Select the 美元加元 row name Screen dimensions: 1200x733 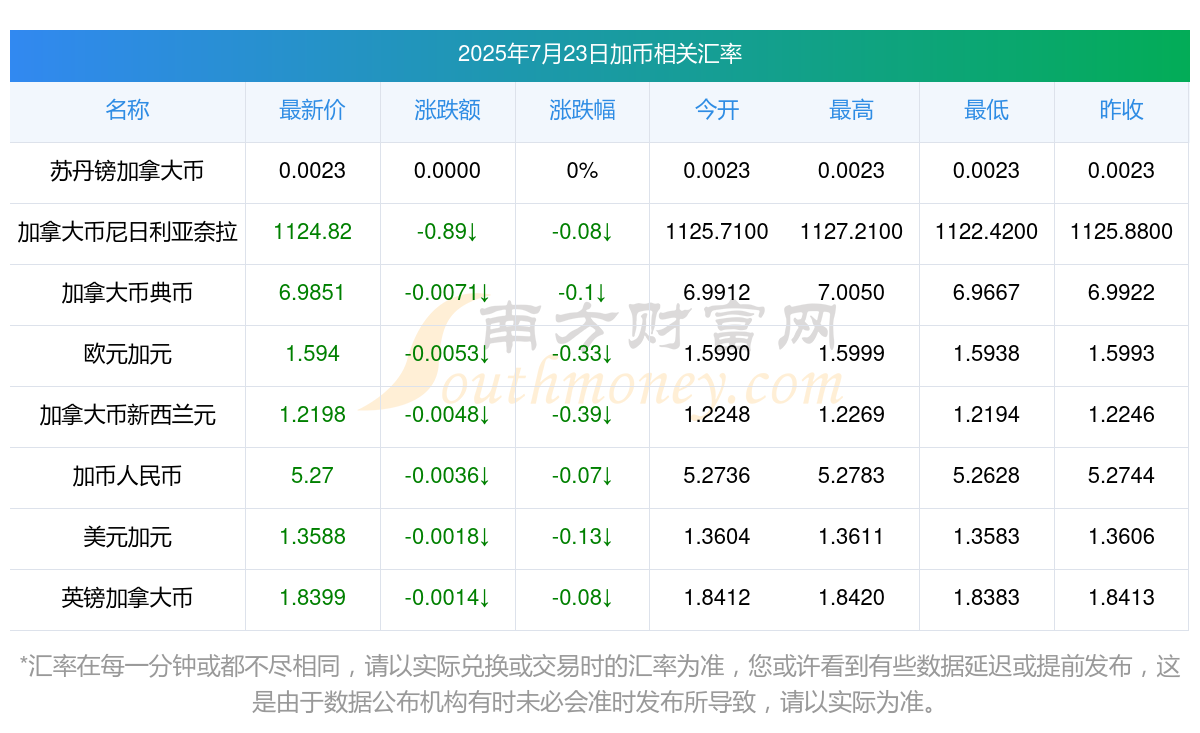click(x=127, y=537)
